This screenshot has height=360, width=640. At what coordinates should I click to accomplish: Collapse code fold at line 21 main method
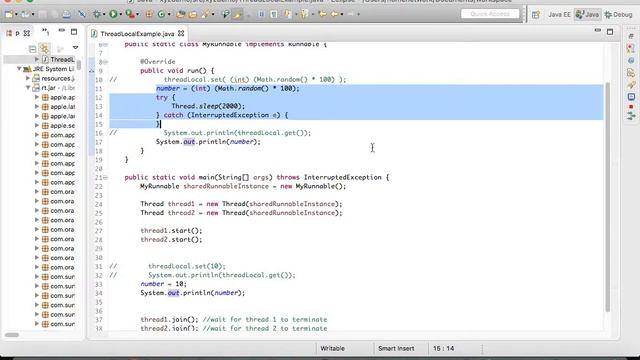(105, 178)
